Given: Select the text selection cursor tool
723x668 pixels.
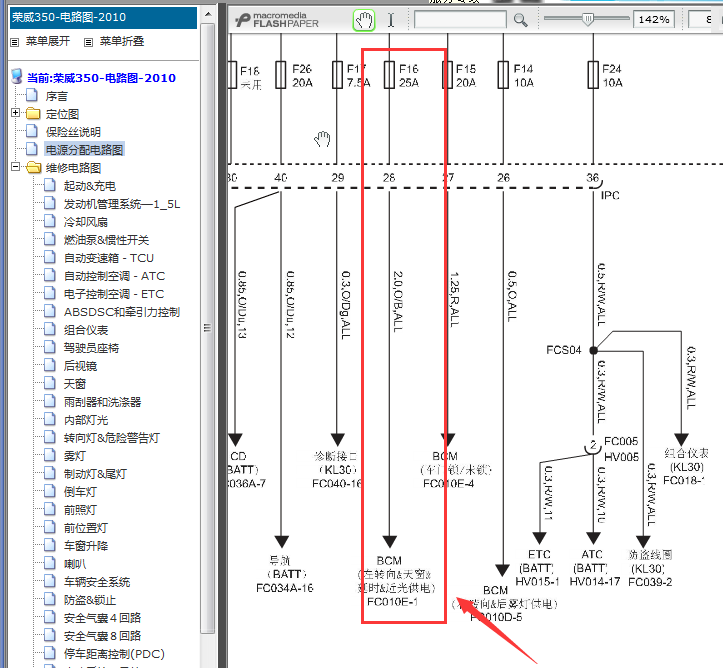Looking at the screenshot, I should click(x=391, y=20).
